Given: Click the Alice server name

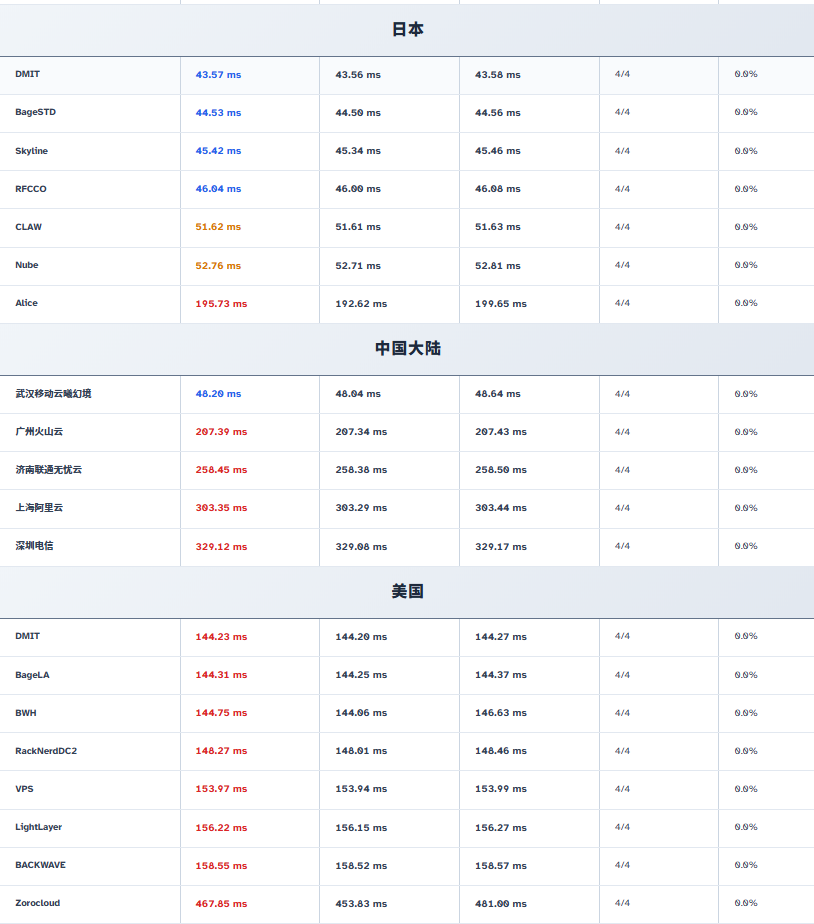Looking at the screenshot, I should [27, 303].
